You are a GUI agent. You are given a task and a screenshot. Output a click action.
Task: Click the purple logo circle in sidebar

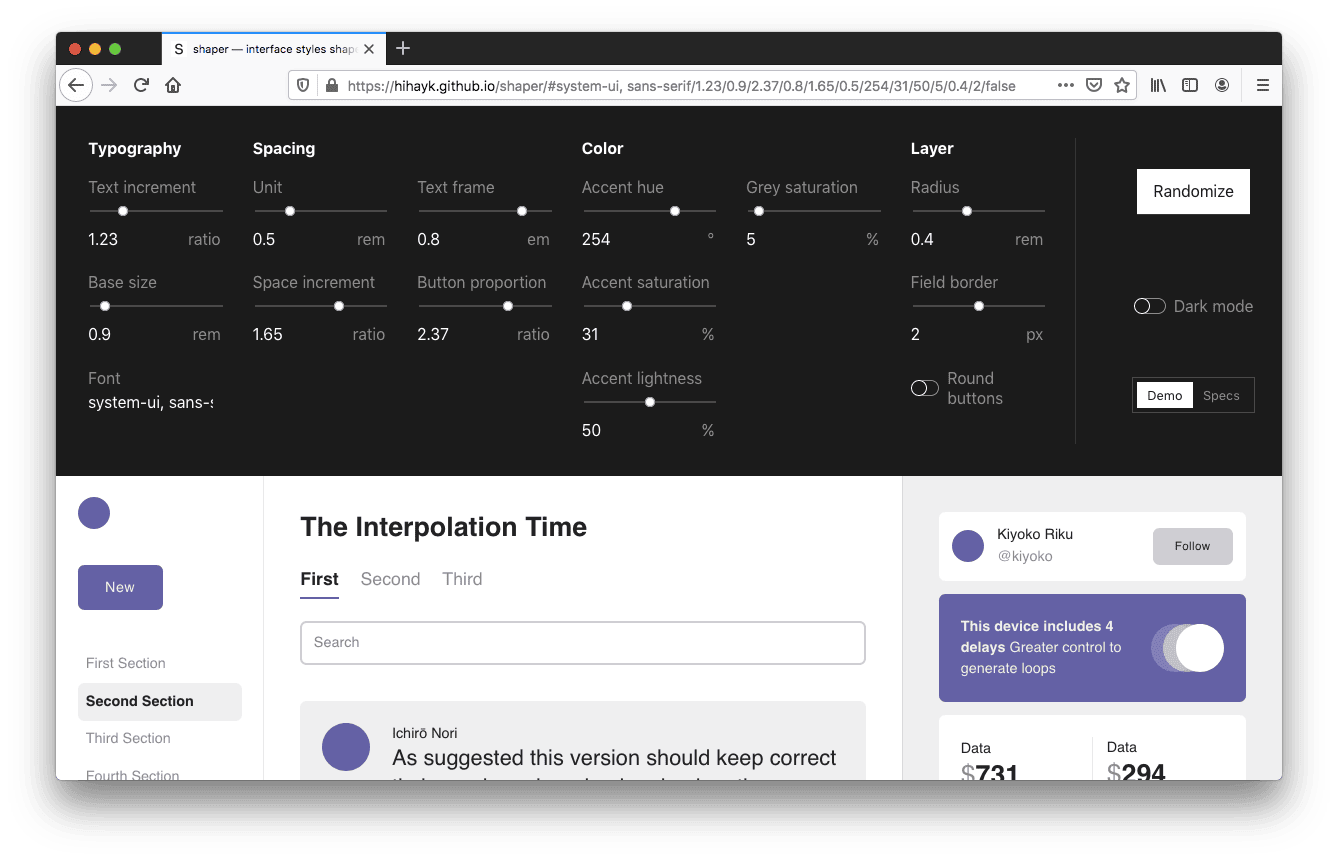tap(94, 513)
